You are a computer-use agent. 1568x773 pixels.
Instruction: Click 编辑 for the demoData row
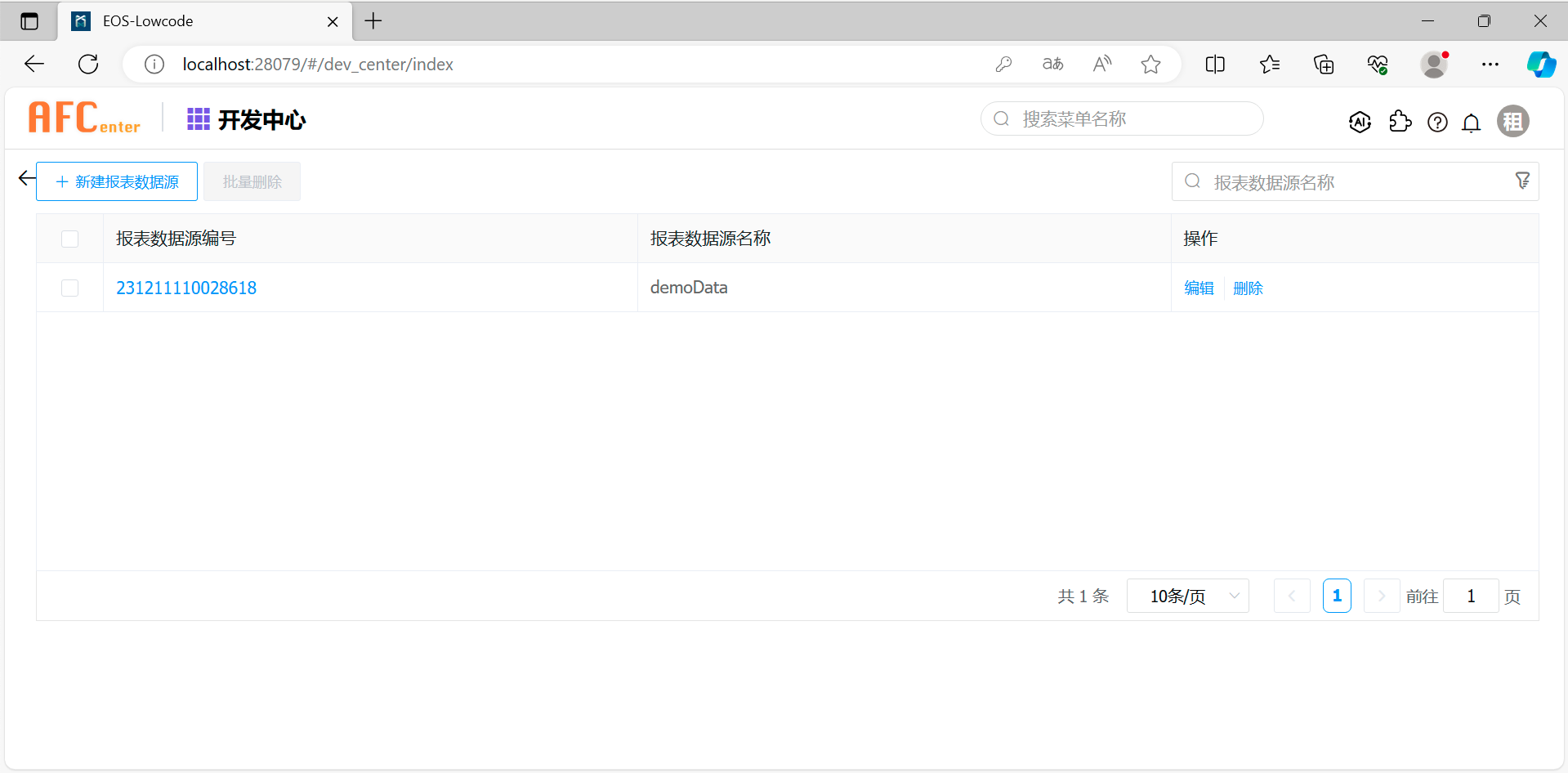[1199, 288]
